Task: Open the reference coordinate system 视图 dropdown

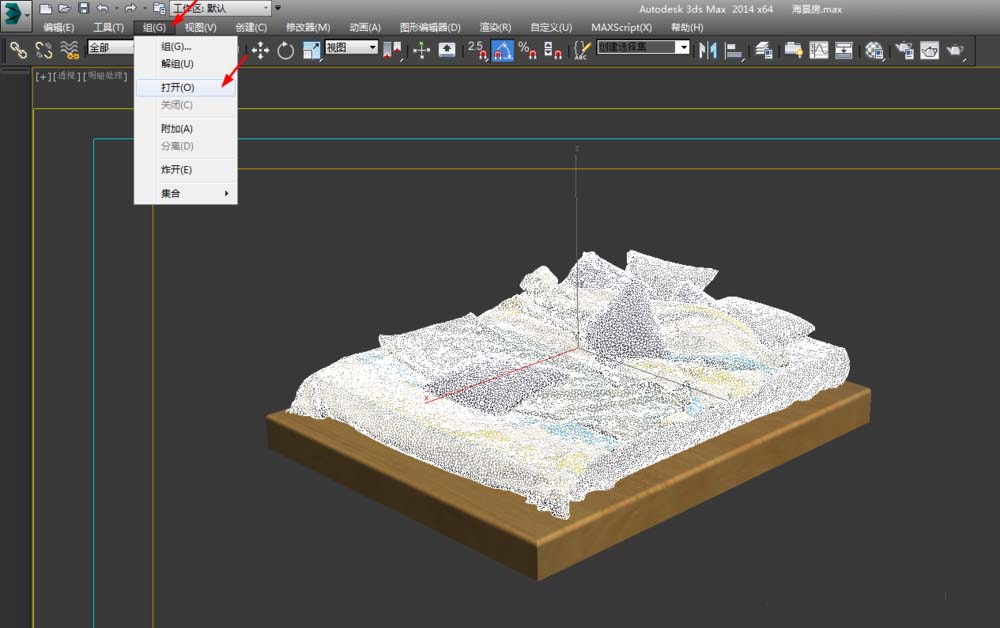Action: point(351,47)
